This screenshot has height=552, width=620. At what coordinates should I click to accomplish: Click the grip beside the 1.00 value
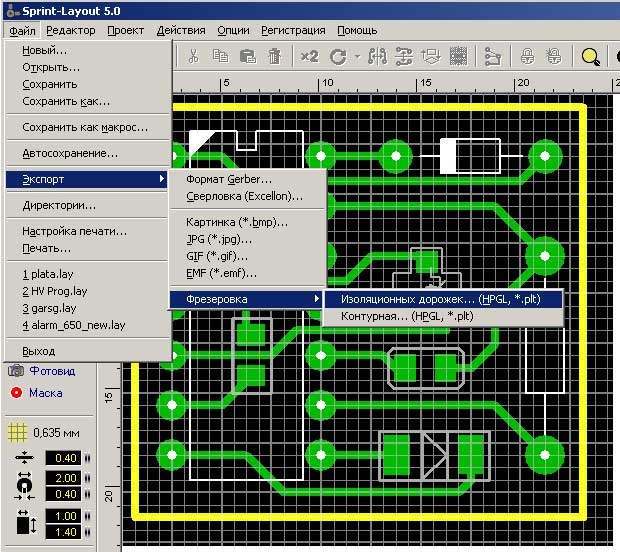[x=87, y=516]
